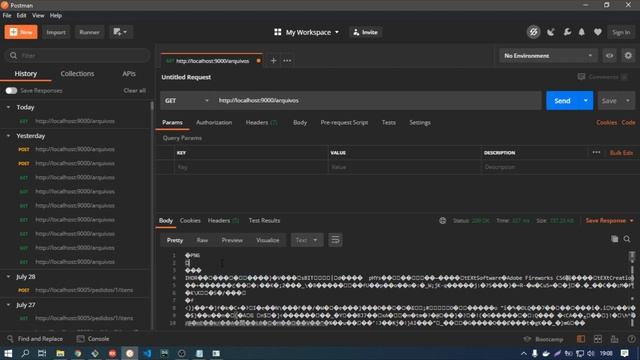Toggle line wrap icon in response

(x=335, y=240)
